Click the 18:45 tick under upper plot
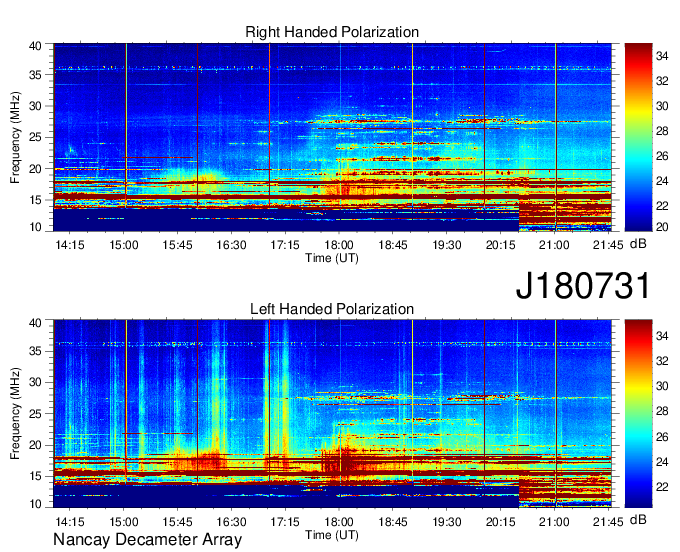Screen dimensions: 680x552 [x=393, y=245]
